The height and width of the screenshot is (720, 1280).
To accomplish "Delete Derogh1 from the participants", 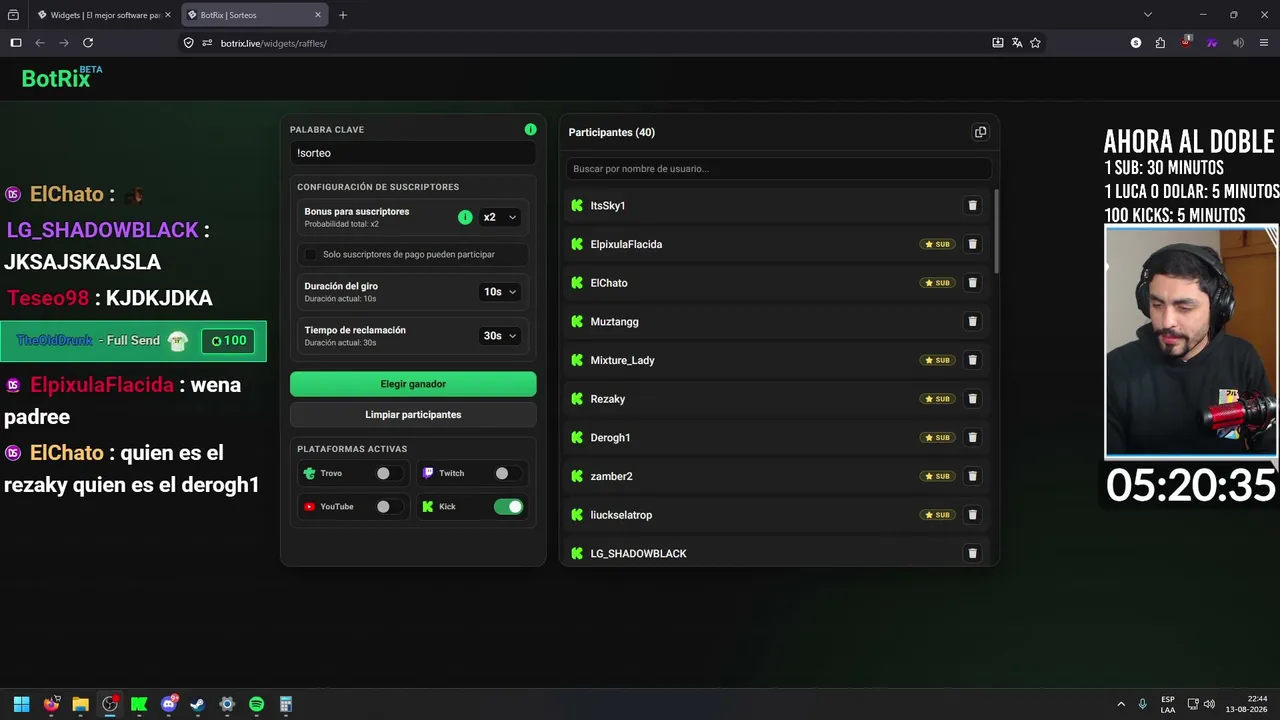I will point(972,438).
